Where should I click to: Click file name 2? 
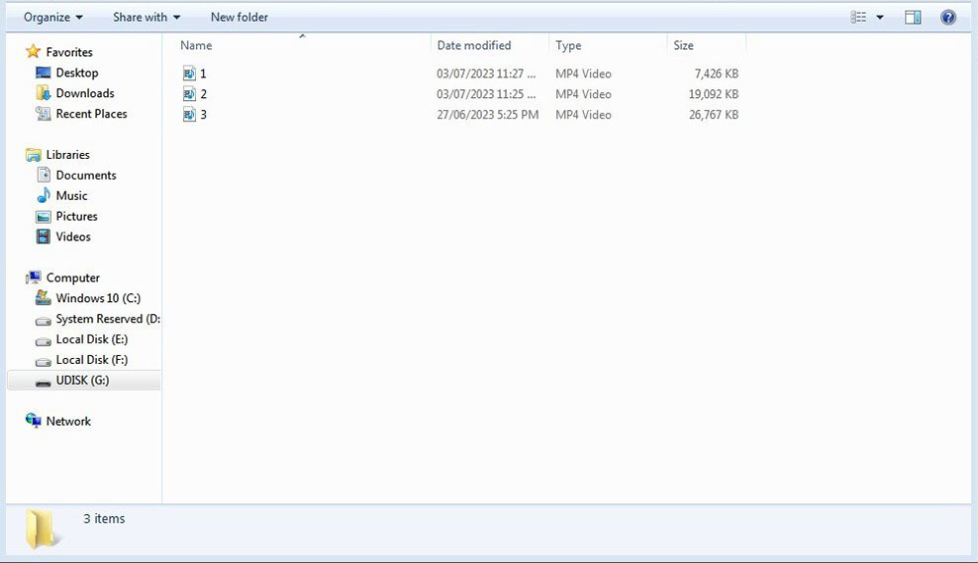(x=203, y=94)
